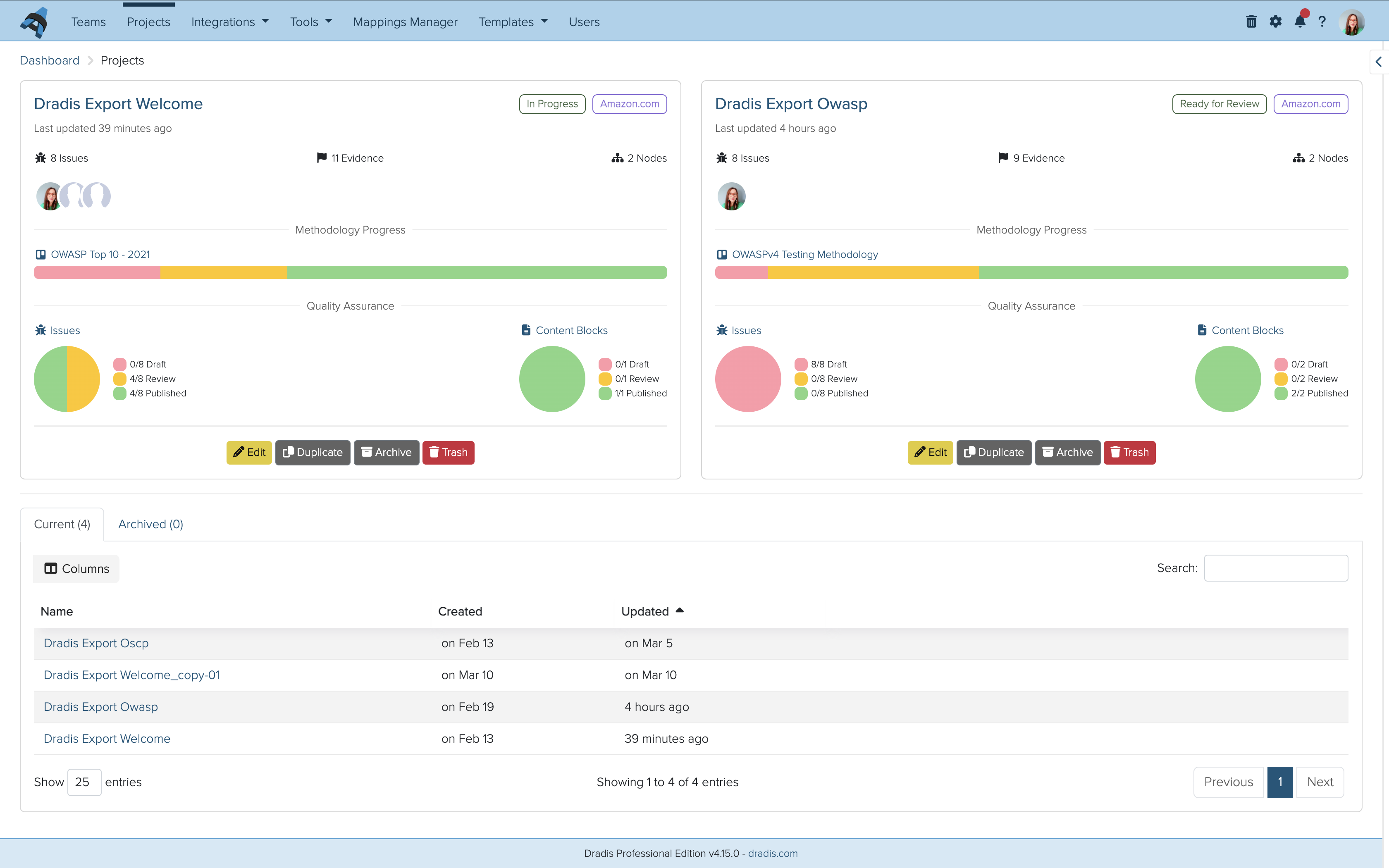Click the Dradis logo
The image size is (1389, 868).
point(34,22)
